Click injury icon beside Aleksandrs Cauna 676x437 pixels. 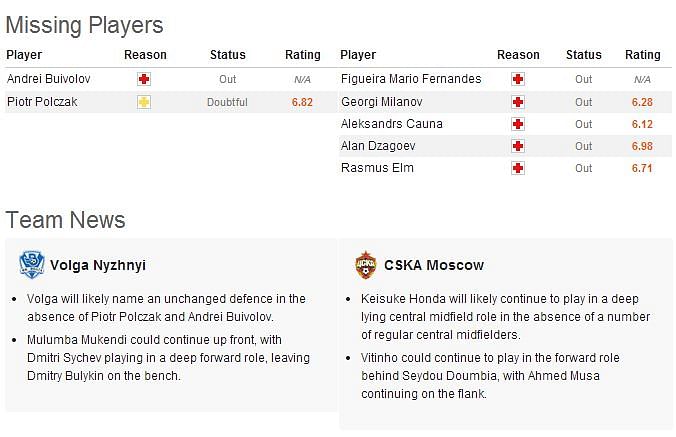click(x=518, y=124)
